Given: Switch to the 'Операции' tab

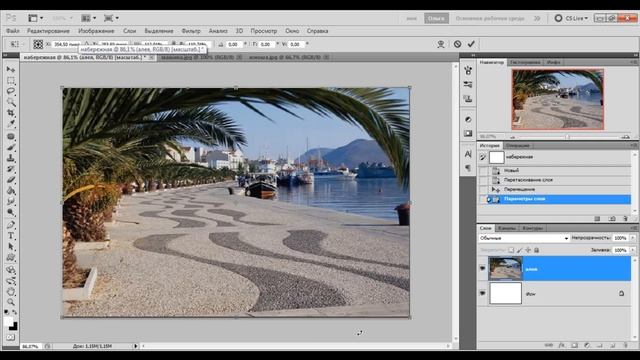Looking at the screenshot, I should pos(518,145).
